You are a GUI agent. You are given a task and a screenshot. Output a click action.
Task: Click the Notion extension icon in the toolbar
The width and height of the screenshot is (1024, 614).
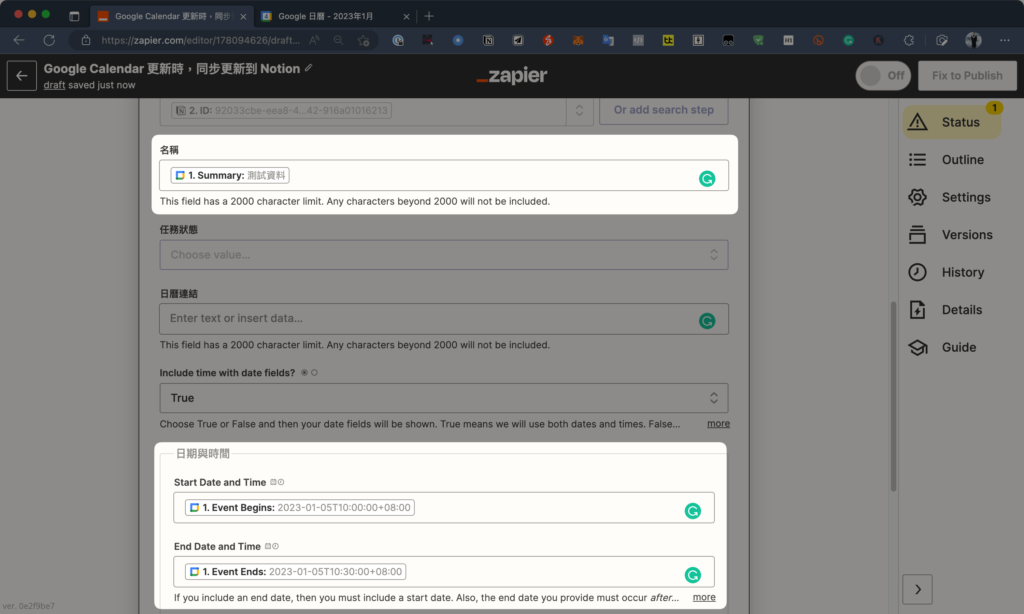coord(488,40)
